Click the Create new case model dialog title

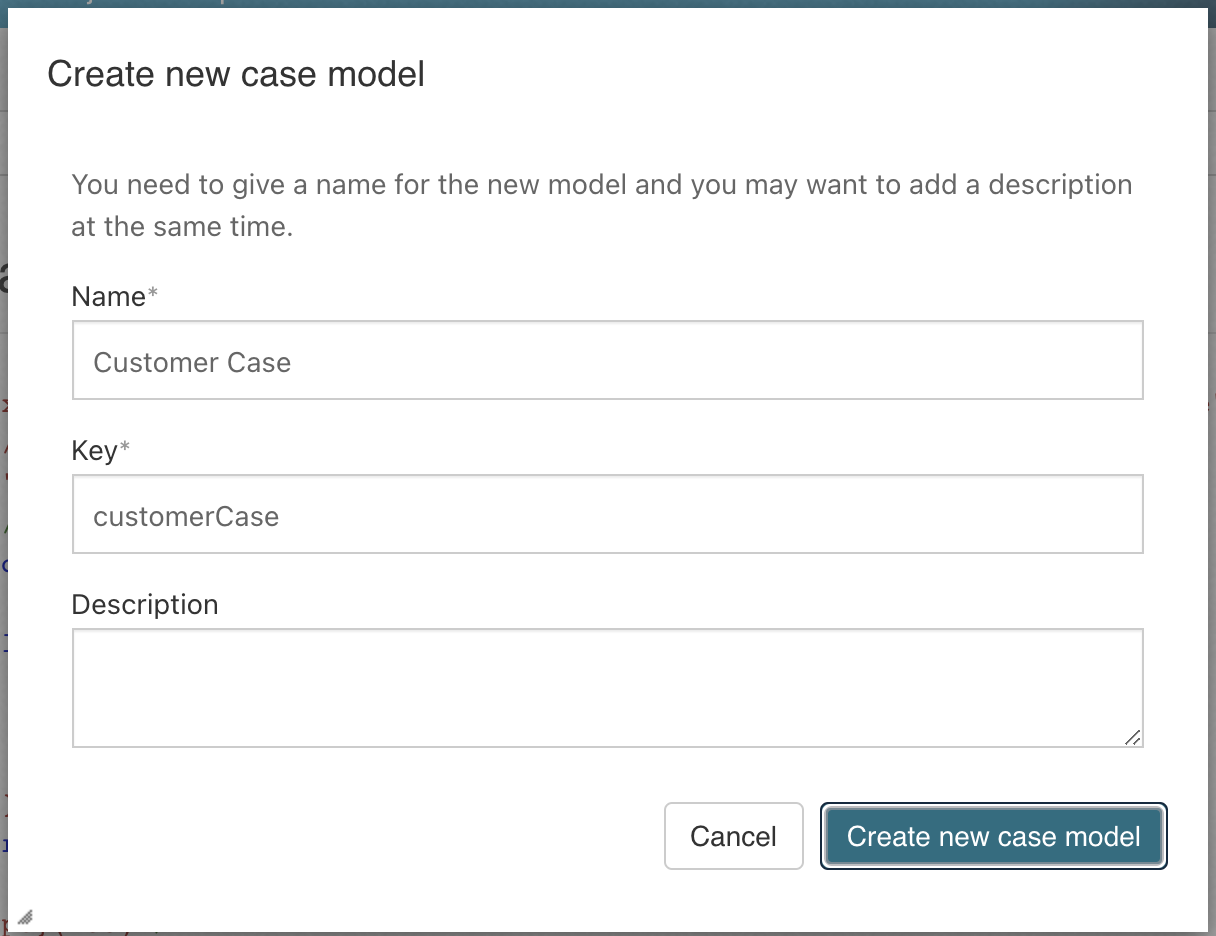[x=235, y=74]
